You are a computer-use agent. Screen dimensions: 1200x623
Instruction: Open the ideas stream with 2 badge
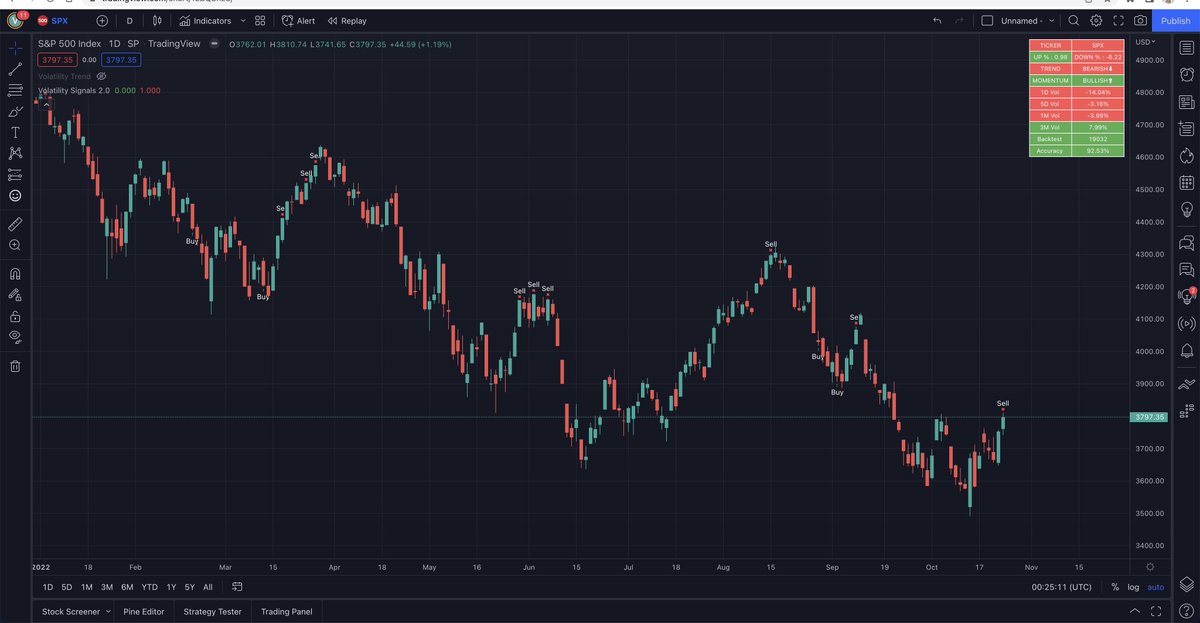(1187, 296)
